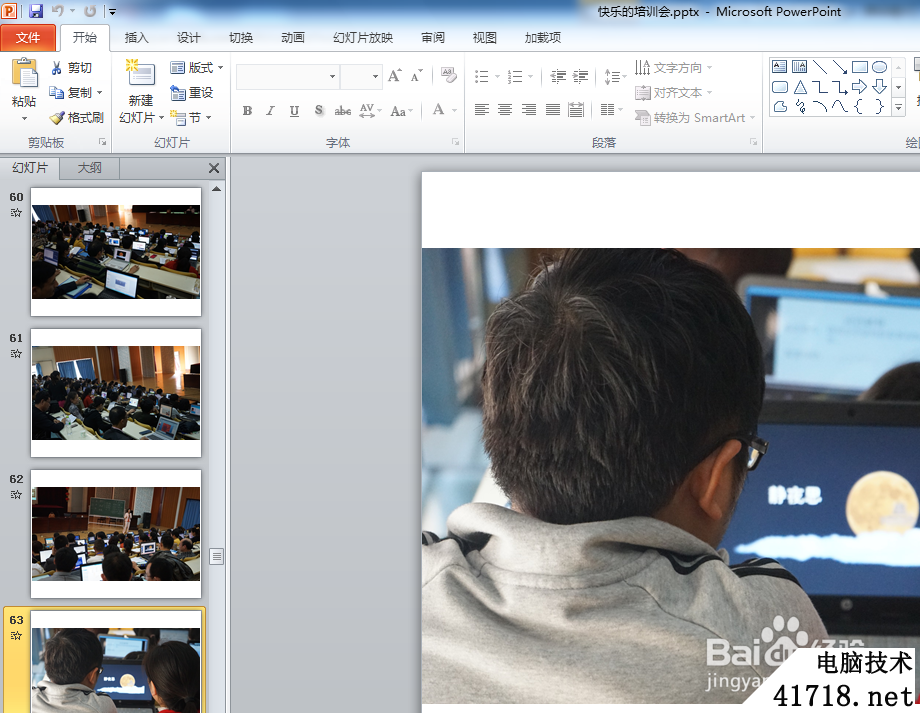Convert to SmartArt button

(695, 118)
